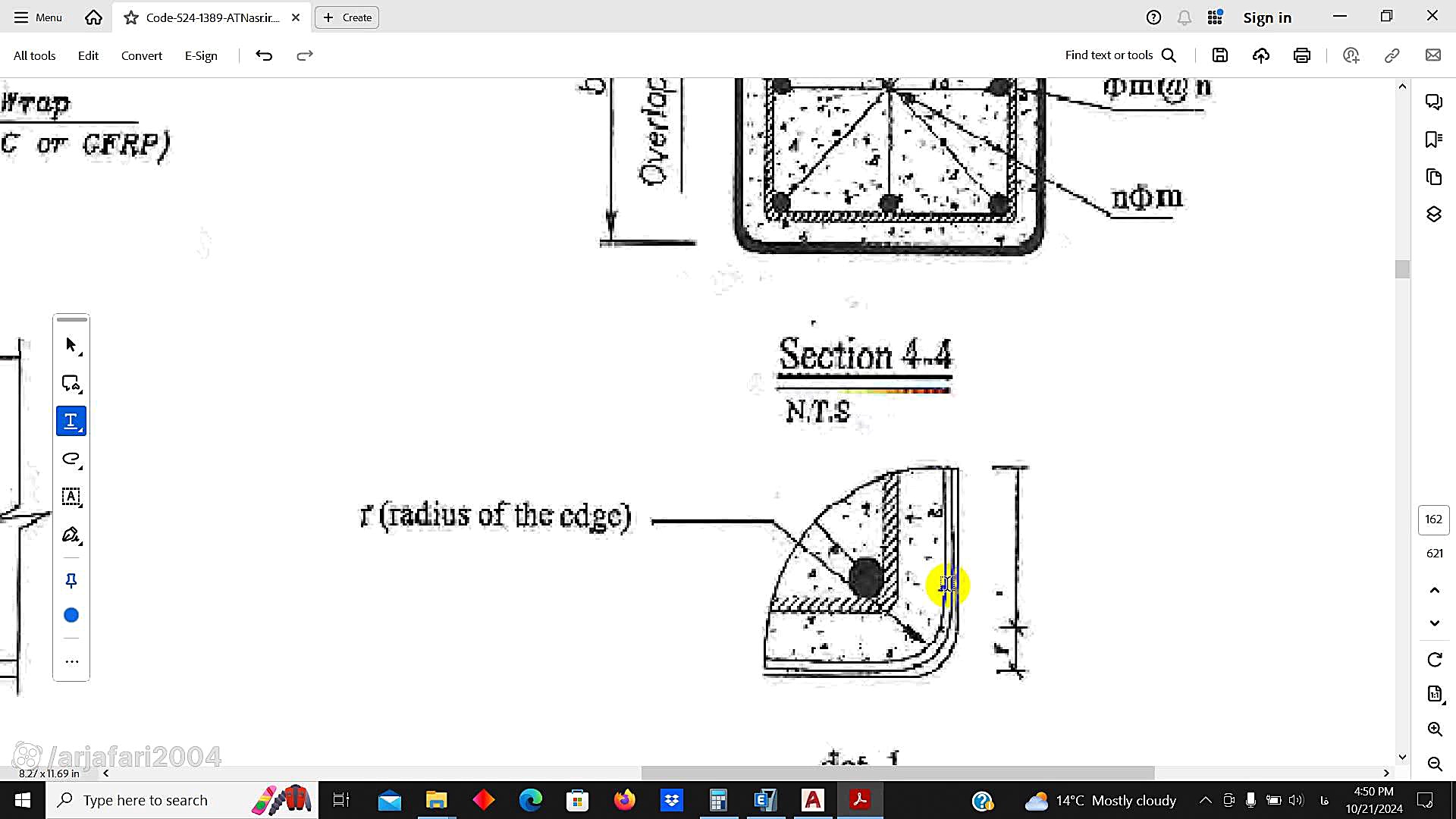Viewport: 1456px width, 819px height.
Task: Switch to the Code-524-1389-ATNasr.ir tab
Action: click(x=212, y=17)
